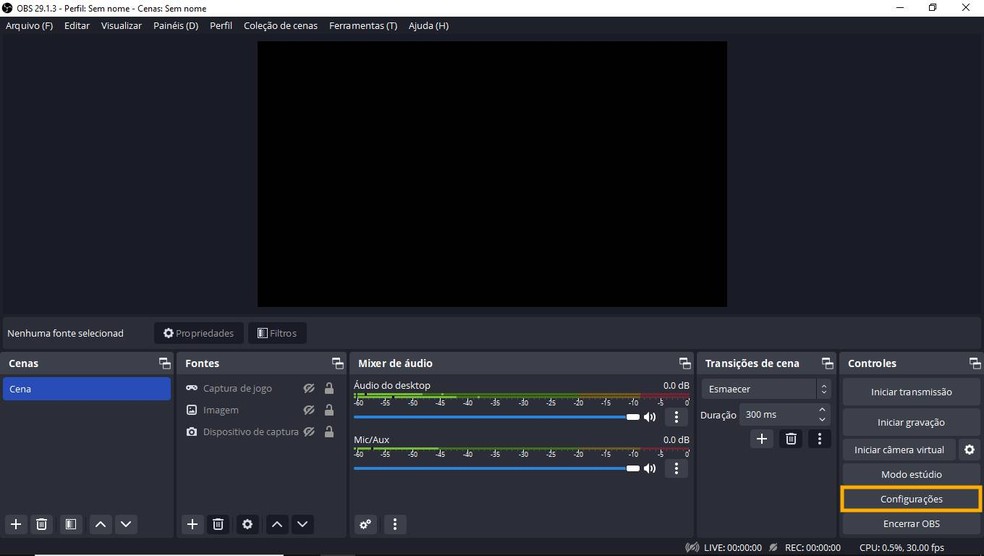
Task: Open source properties gear in Fontes panel
Action: [247, 524]
